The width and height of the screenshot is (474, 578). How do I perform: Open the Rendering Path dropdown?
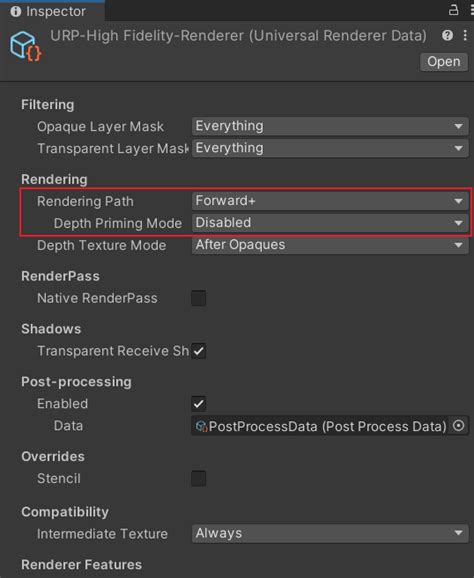[x=330, y=201]
